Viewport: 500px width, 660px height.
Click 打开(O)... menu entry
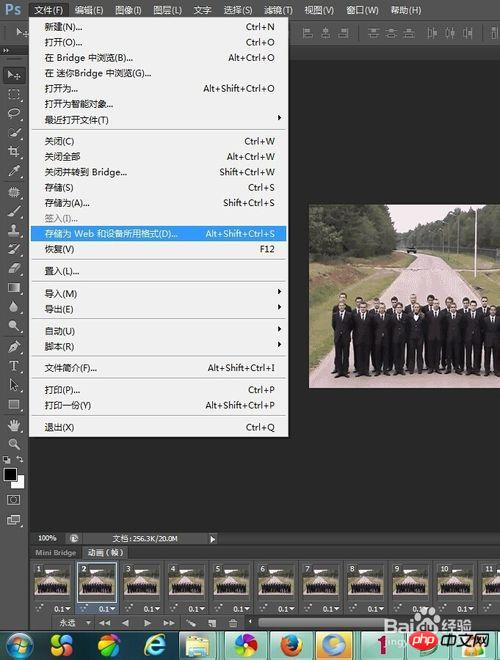(159, 42)
